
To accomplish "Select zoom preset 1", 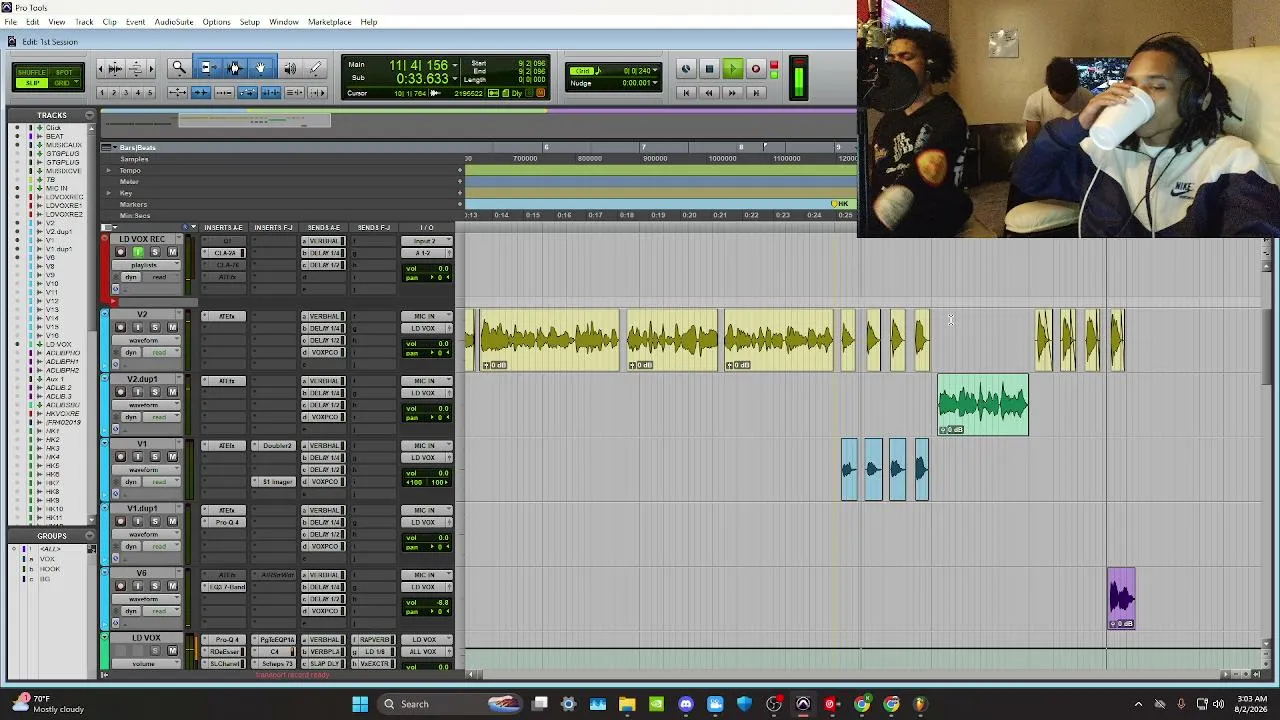I will [101, 93].
